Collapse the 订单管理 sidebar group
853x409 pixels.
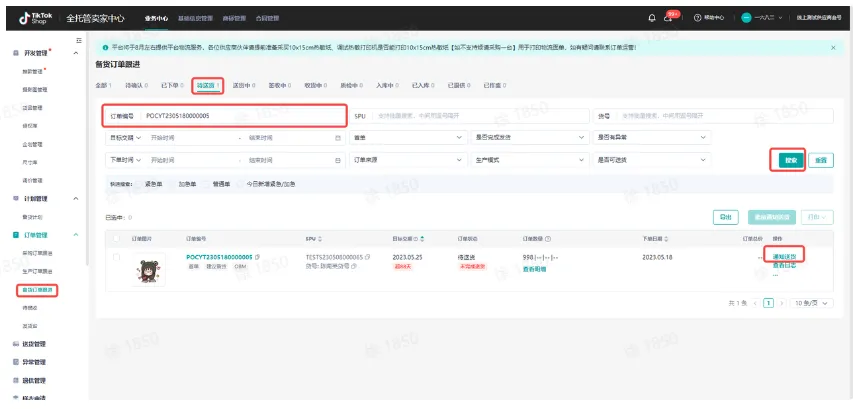(x=76, y=235)
